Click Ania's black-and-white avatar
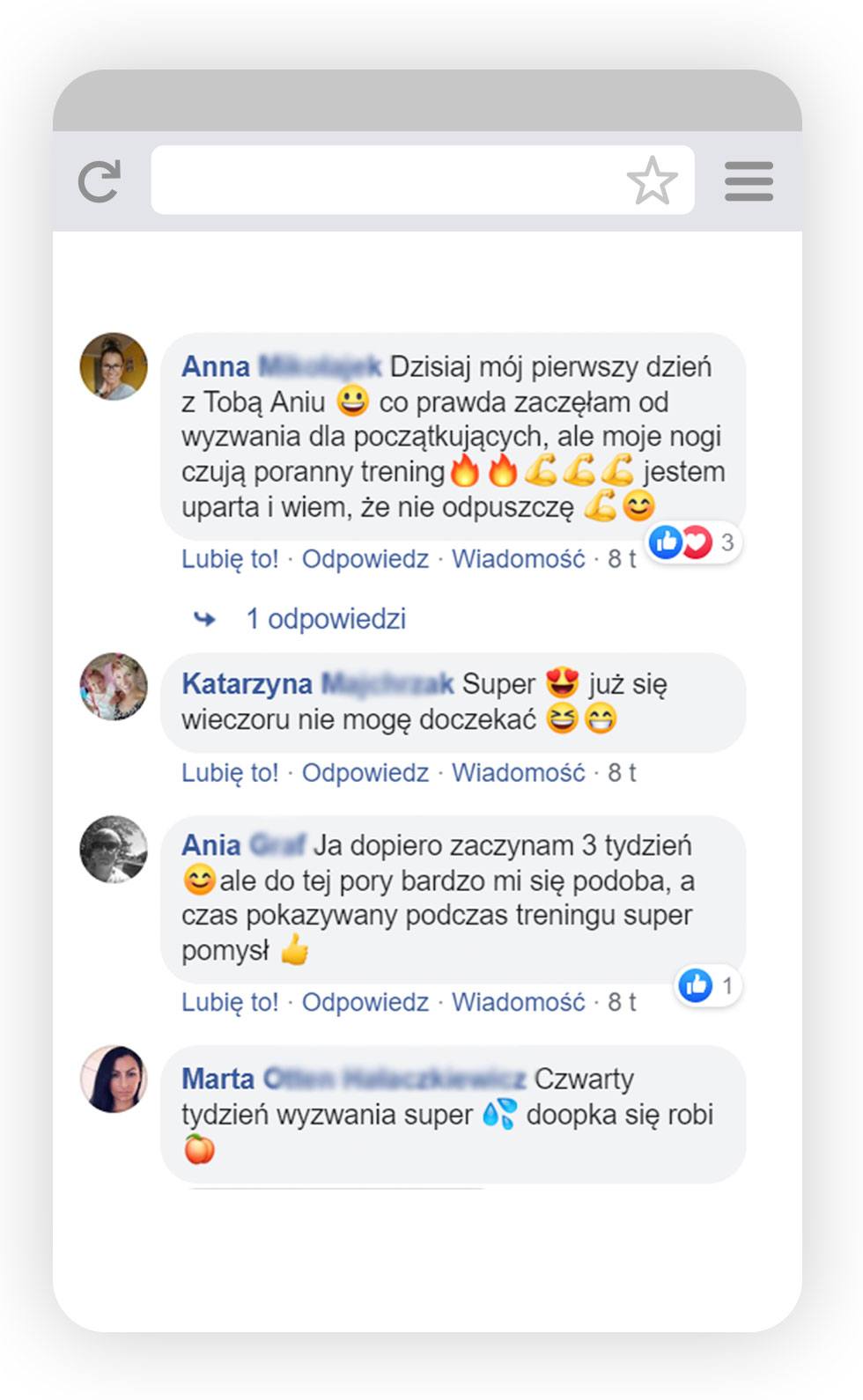Screen dimensions: 863x1400 (x=114, y=850)
